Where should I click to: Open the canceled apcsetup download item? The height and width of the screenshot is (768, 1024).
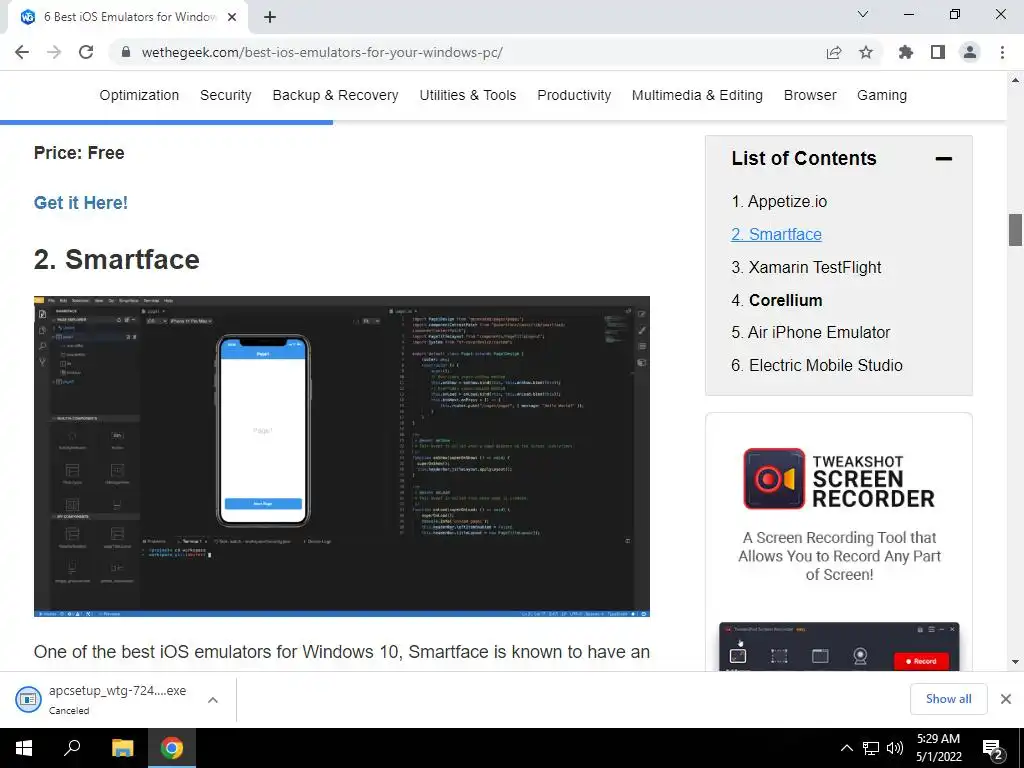pos(101,699)
